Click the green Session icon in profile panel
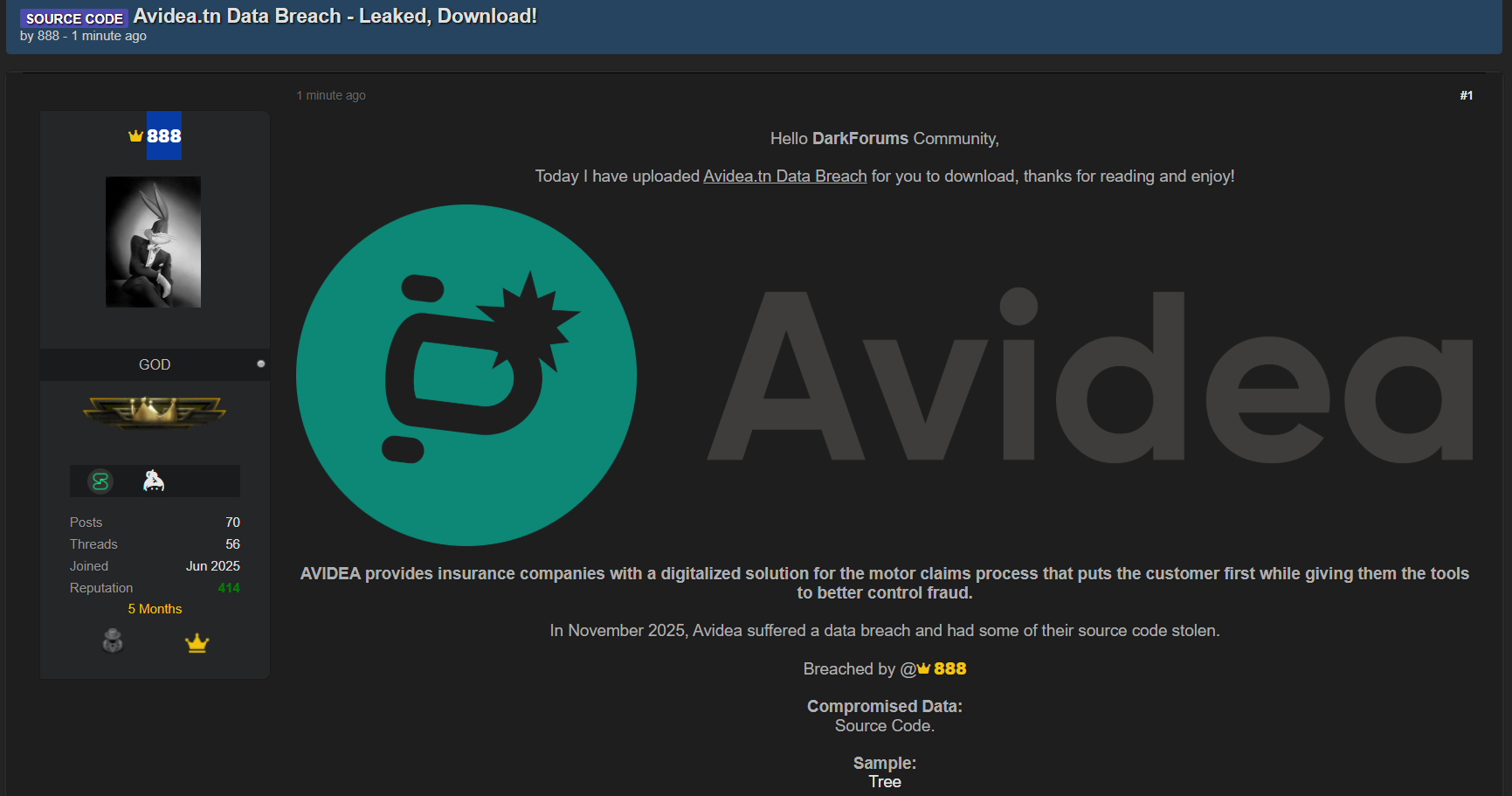Viewport: 1512px width, 796px height. tap(100, 481)
